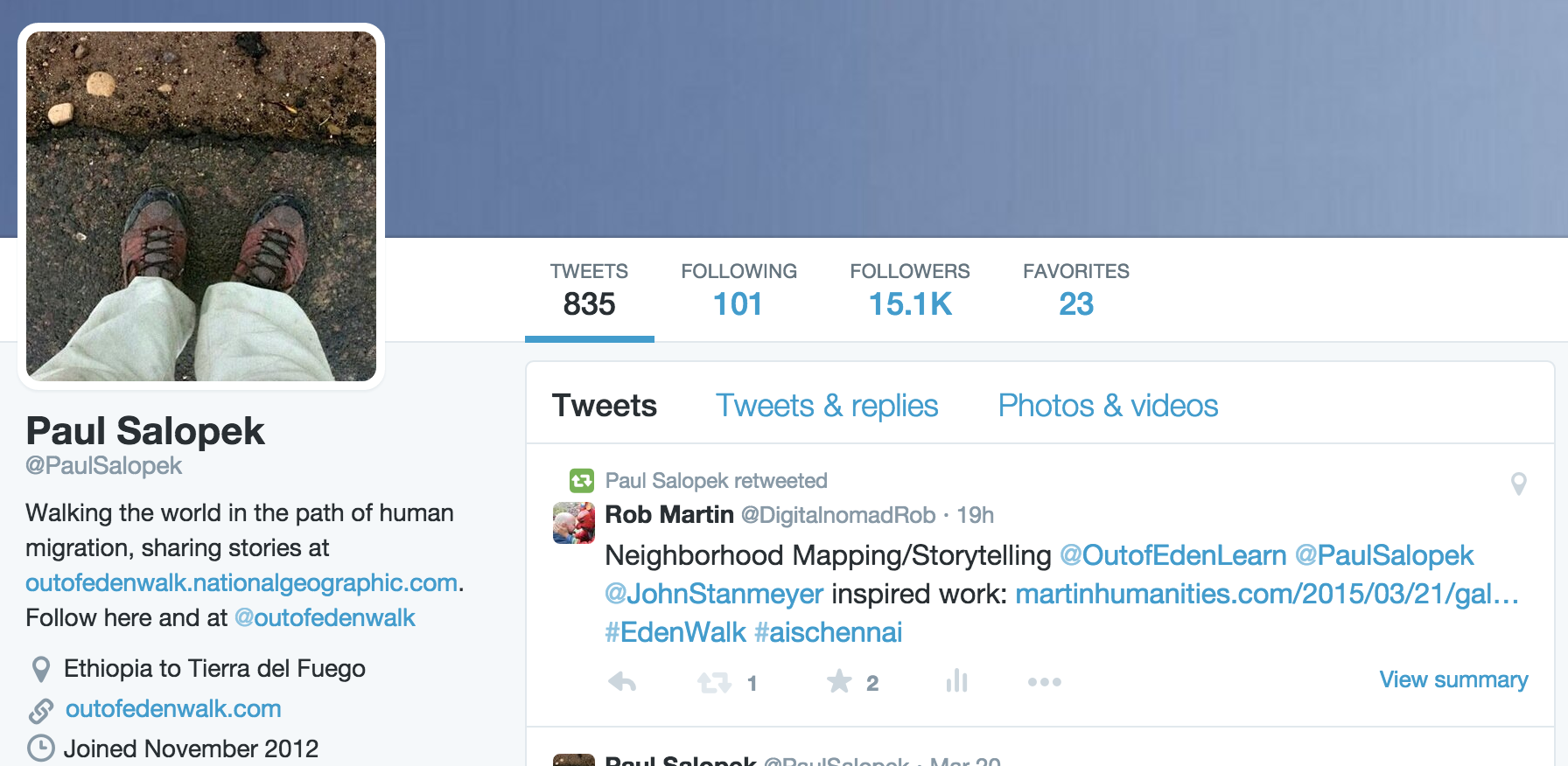This screenshot has width=1568, height=766.
Task: Expand the tweet with View summary
Action: [x=1453, y=679]
